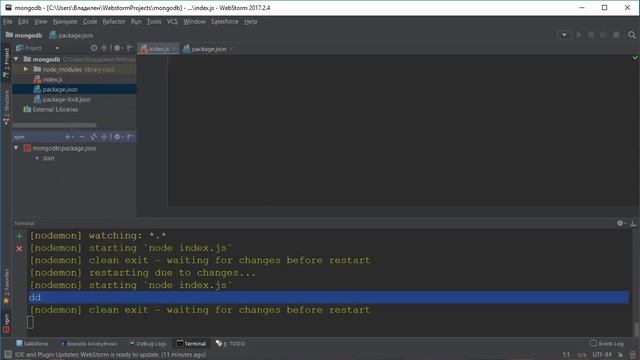Expand the node_modules folder
This screenshot has height=360, width=640.
tap(26, 69)
